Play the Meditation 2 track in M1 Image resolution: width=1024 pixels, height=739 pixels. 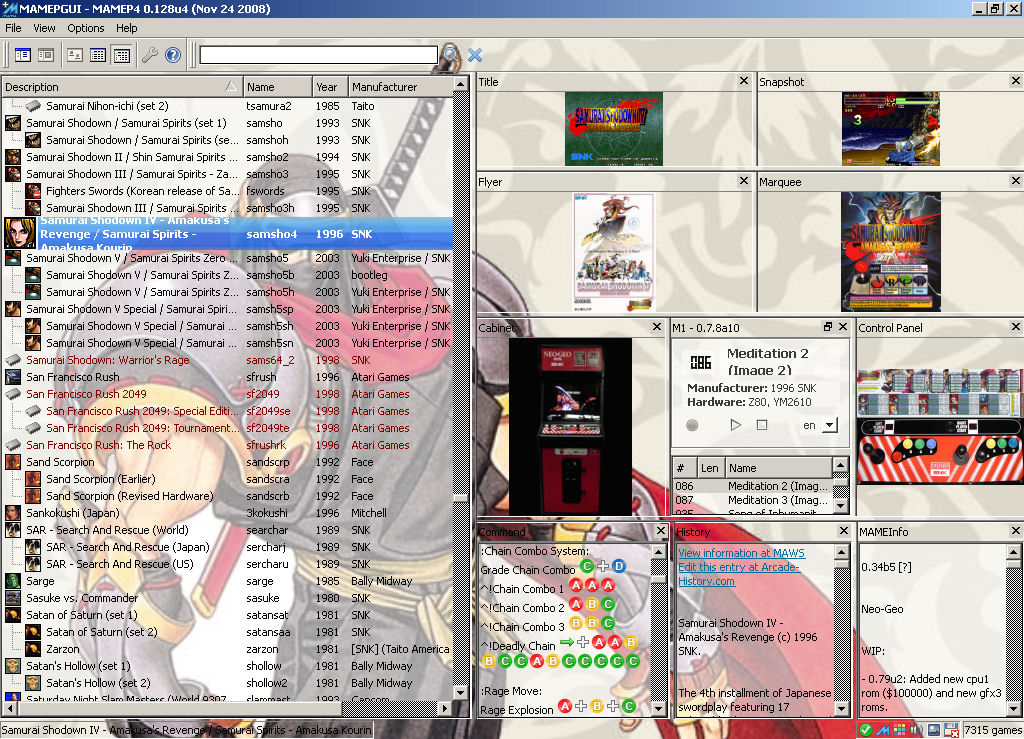pyautogui.click(x=735, y=425)
